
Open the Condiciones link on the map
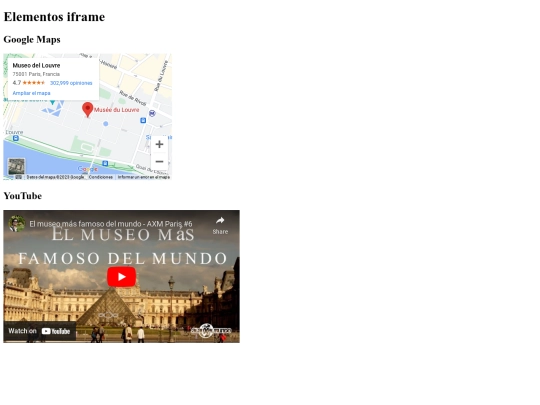tap(101, 177)
